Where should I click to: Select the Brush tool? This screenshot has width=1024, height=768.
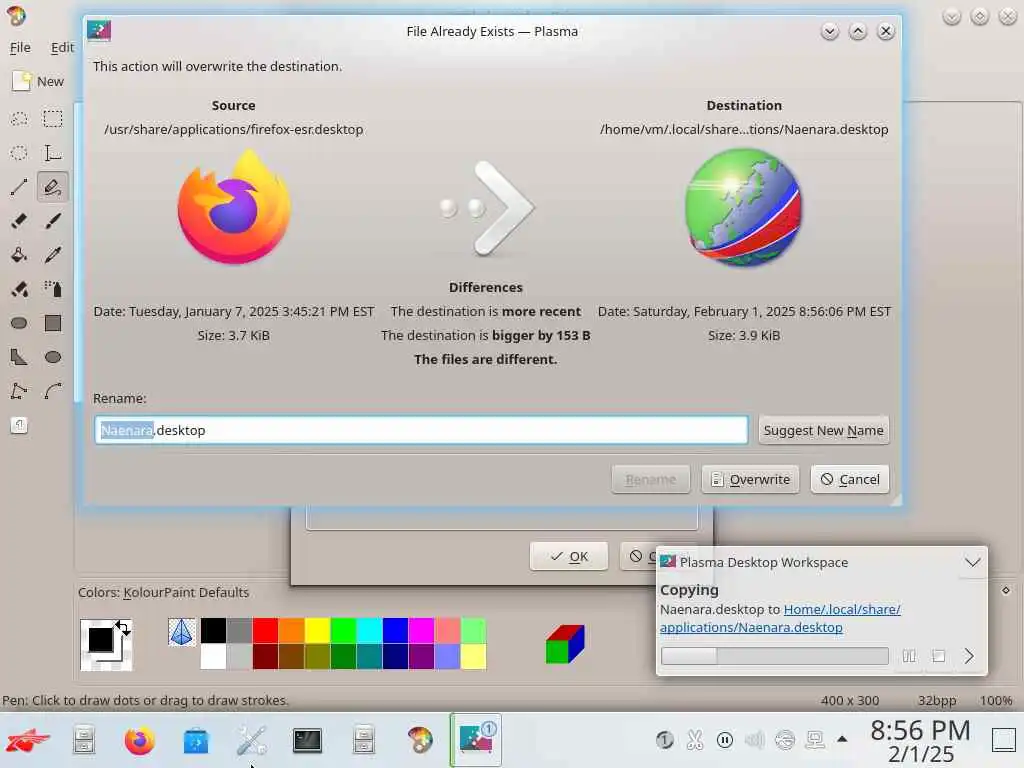(53, 221)
